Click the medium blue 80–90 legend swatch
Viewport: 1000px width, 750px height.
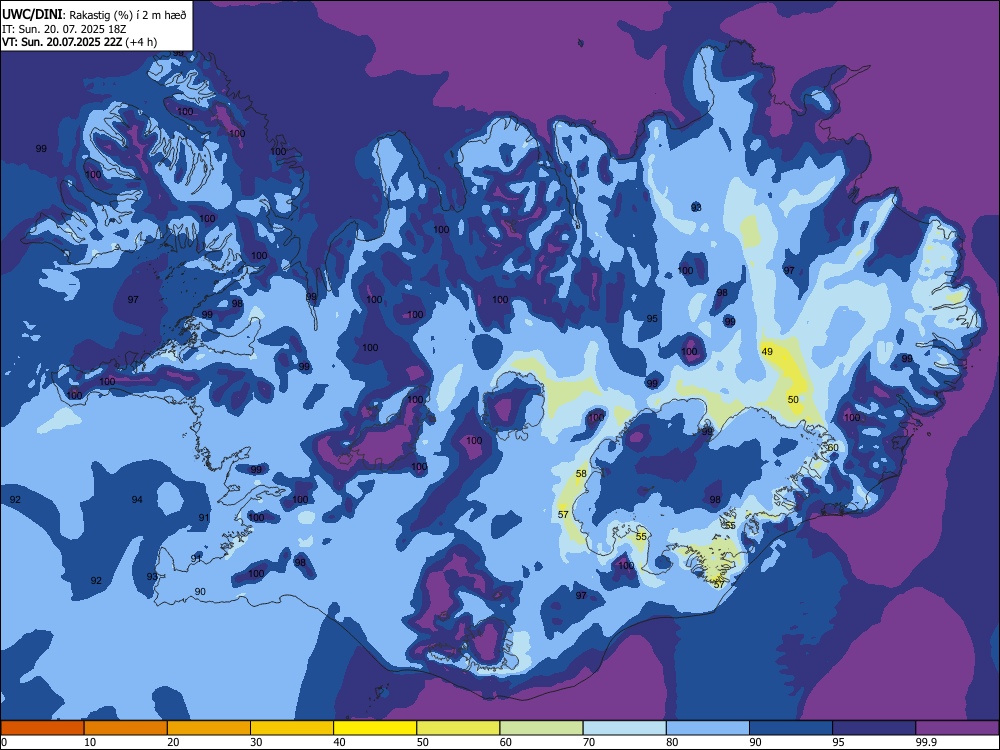pos(708,728)
